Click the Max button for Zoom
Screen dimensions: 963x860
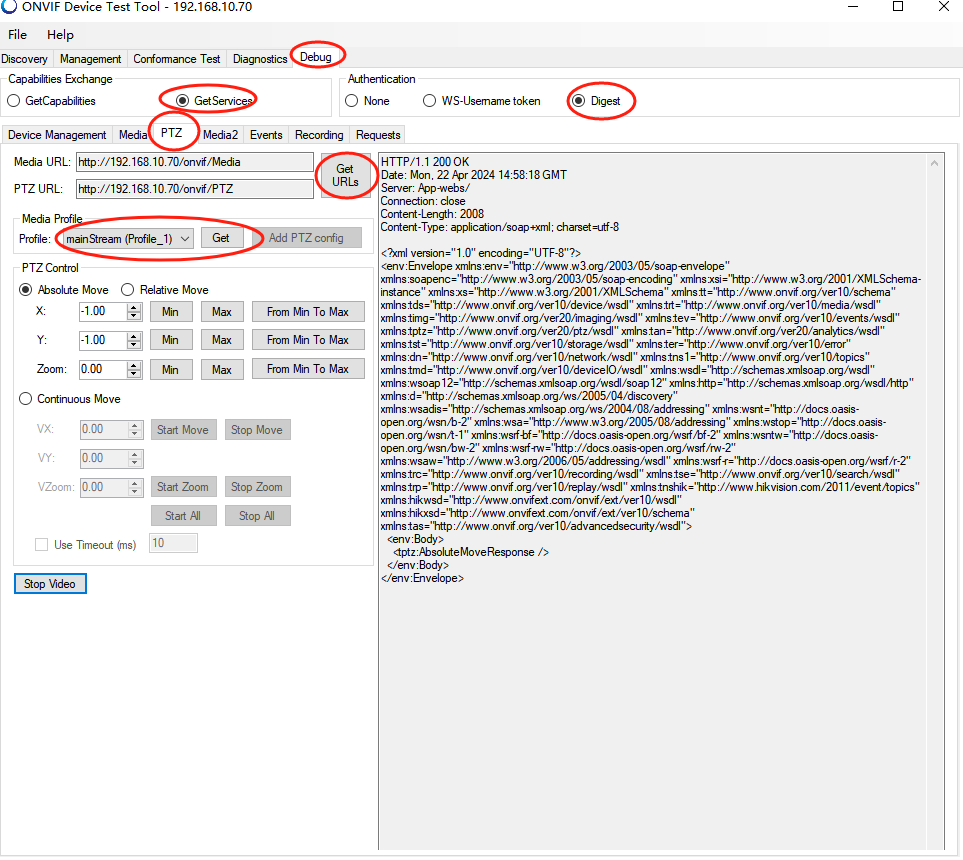tap(221, 368)
